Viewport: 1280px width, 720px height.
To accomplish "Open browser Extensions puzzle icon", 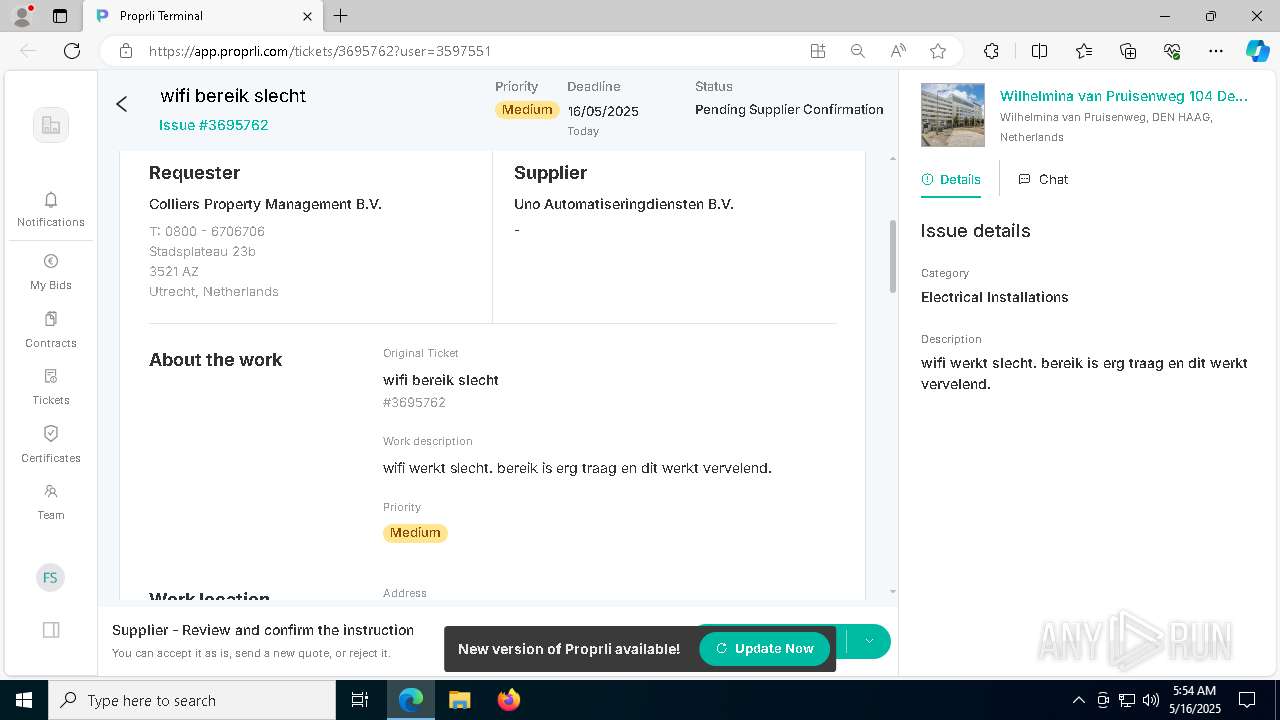I will tap(991, 51).
